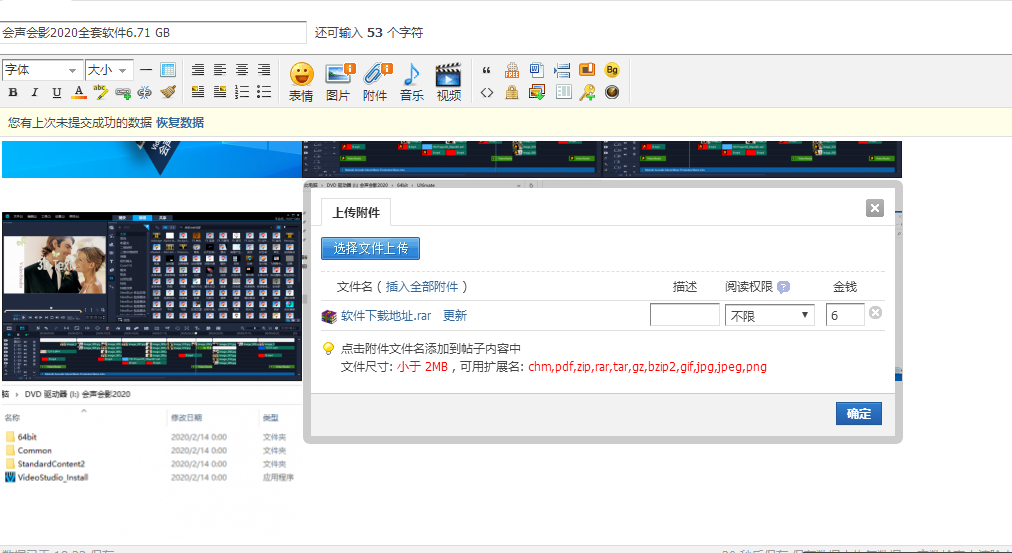
Task: Center align text
Action: pos(242,70)
